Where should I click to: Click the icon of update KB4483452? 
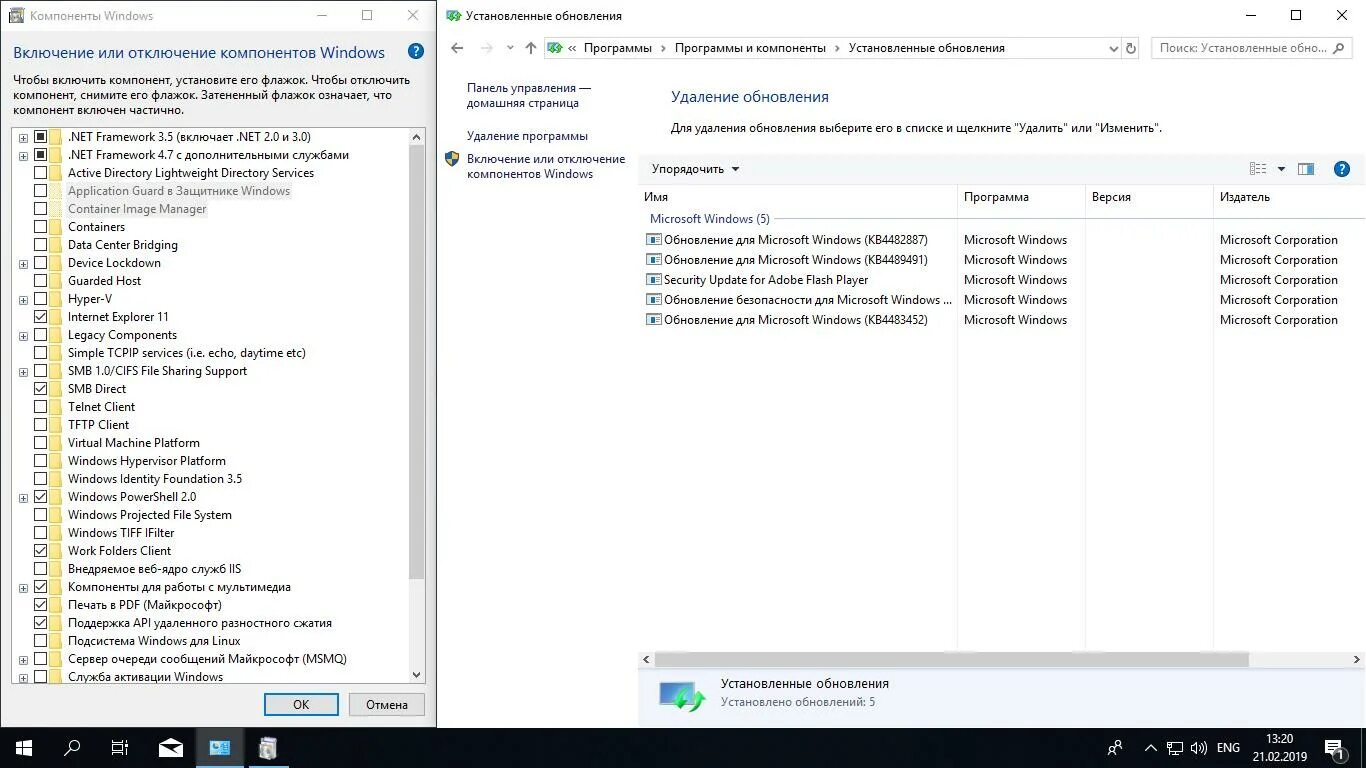[x=654, y=320]
